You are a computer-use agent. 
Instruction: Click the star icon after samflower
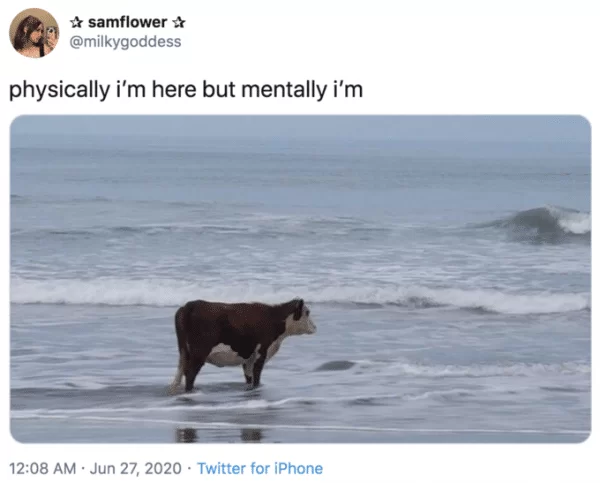(x=179, y=23)
